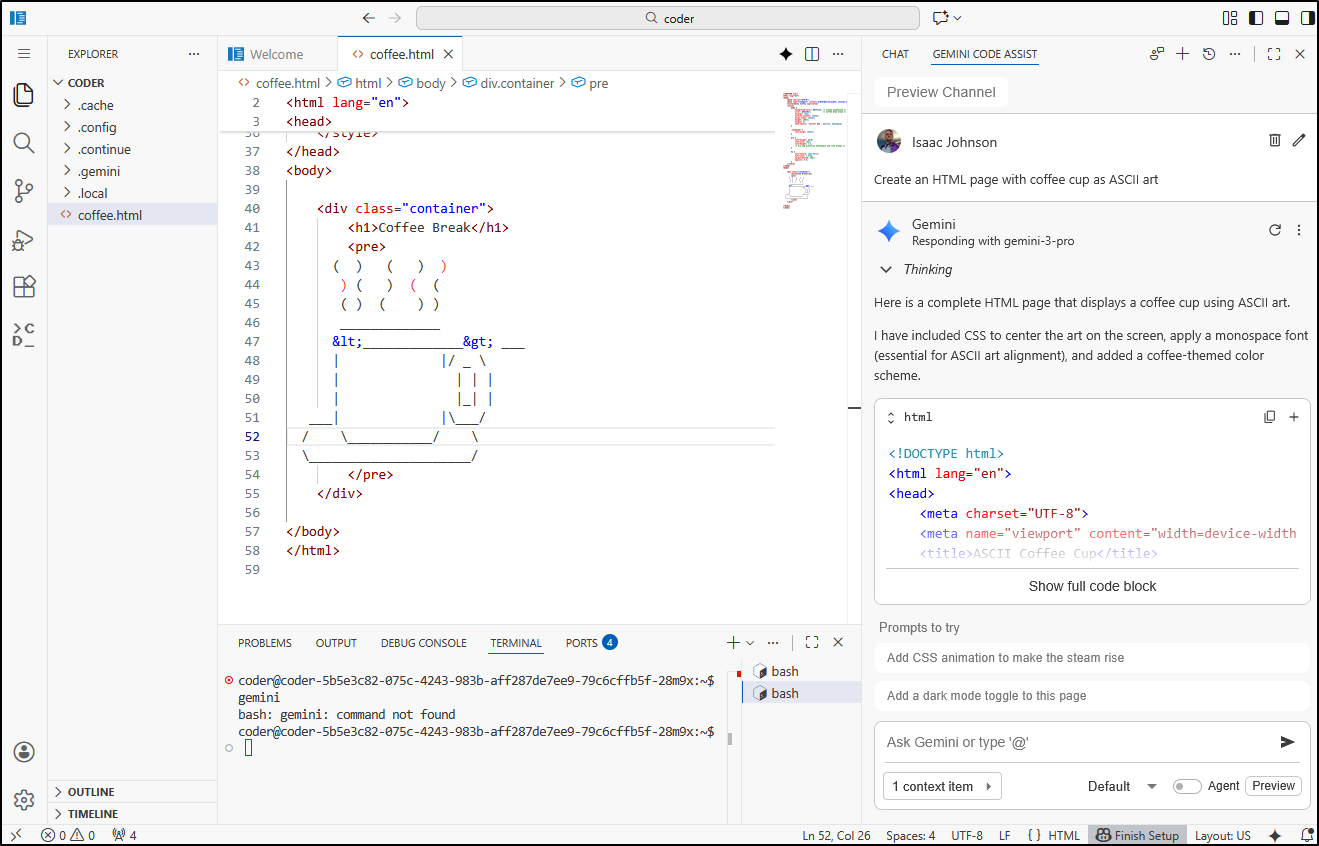Toggle the primary sidebar visibility
This screenshot has width=1319, height=846.
tap(1255, 17)
